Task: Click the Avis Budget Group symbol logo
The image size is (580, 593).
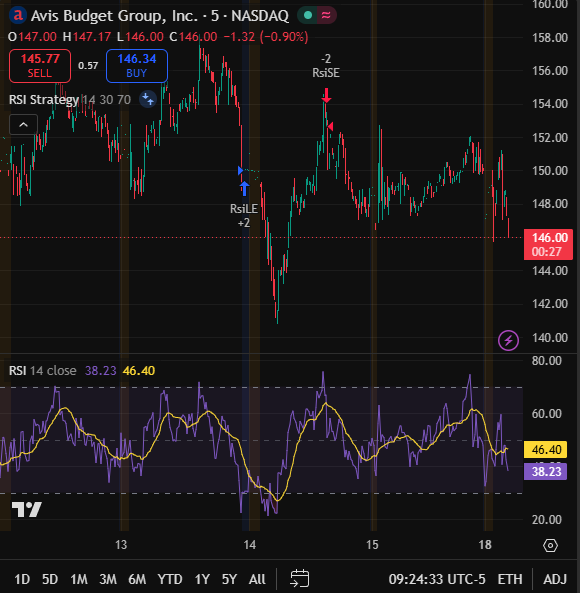Action: pyautogui.click(x=17, y=16)
